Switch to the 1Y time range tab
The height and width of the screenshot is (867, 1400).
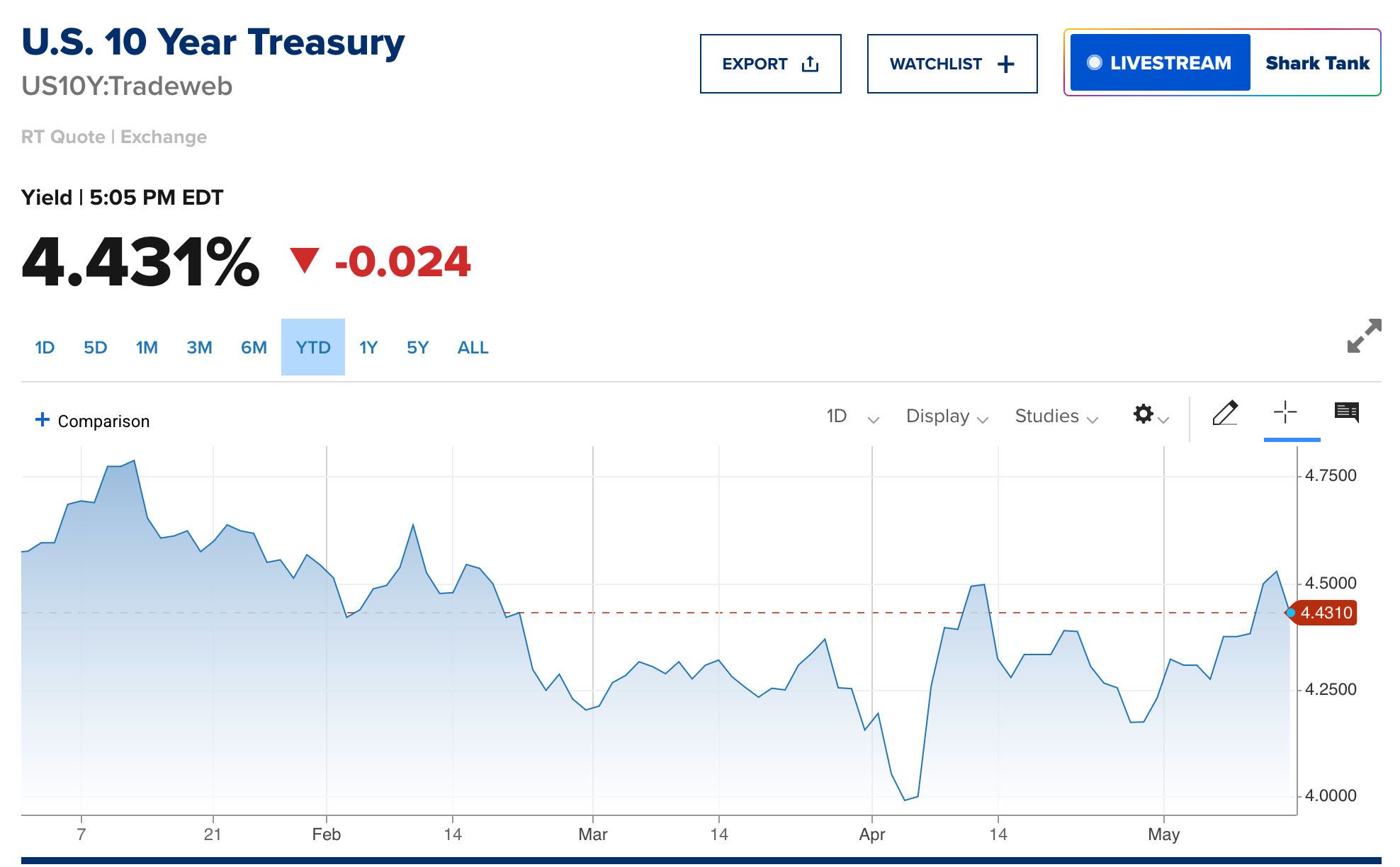coord(368,348)
